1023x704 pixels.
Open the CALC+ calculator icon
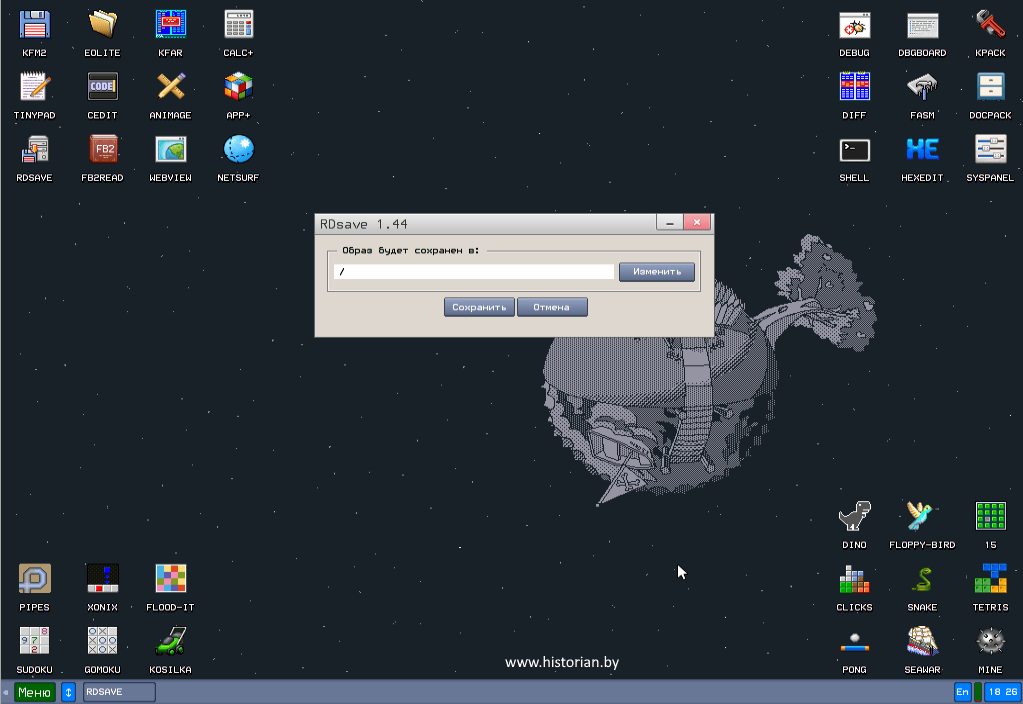pos(238,25)
